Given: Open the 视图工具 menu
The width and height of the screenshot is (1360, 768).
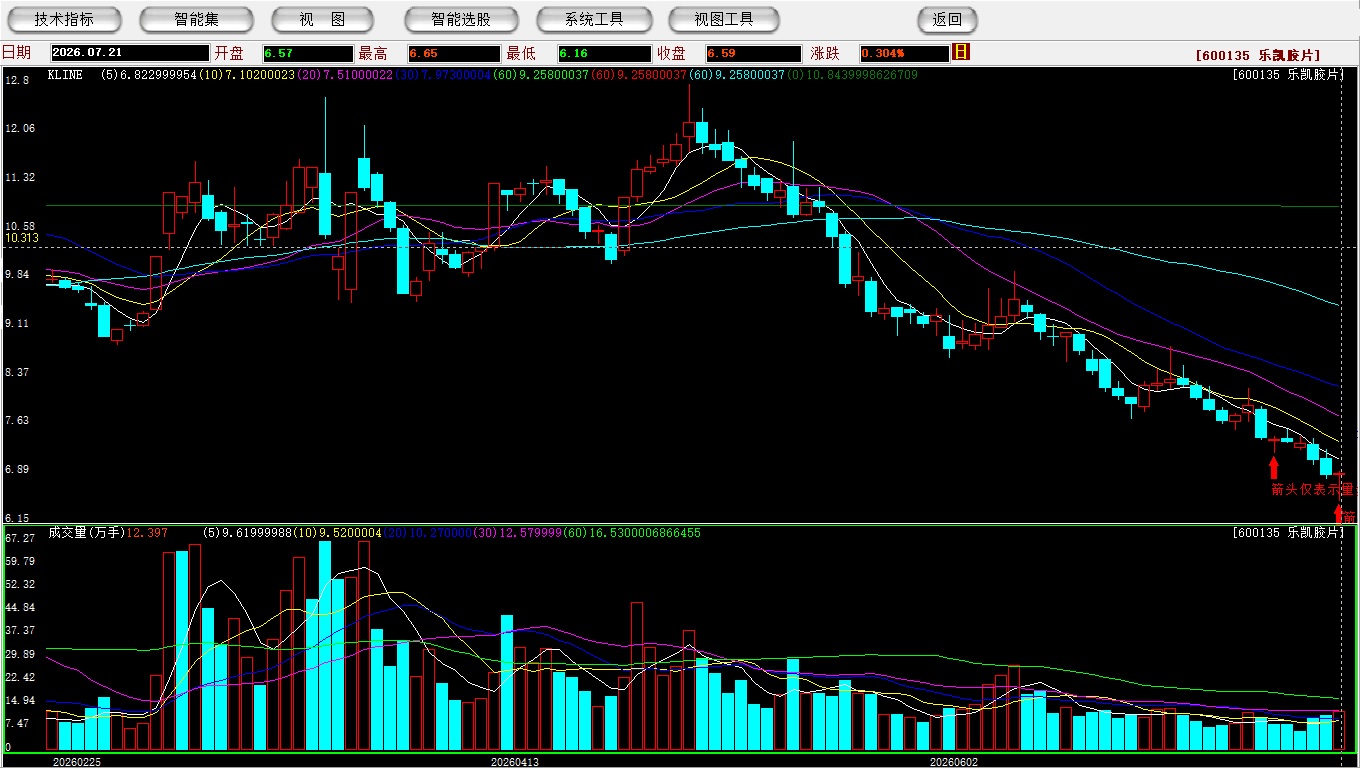Looking at the screenshot, I should (725, 19).
